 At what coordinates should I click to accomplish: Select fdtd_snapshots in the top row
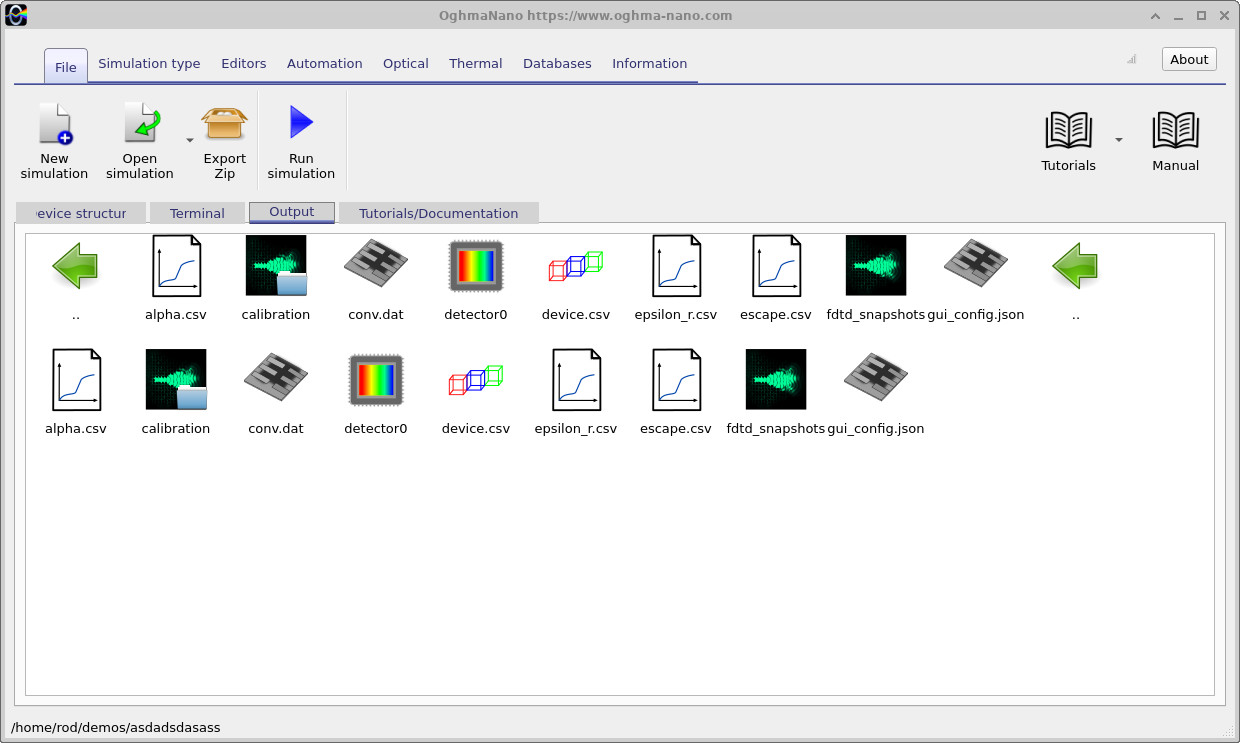tap(876, 278)
